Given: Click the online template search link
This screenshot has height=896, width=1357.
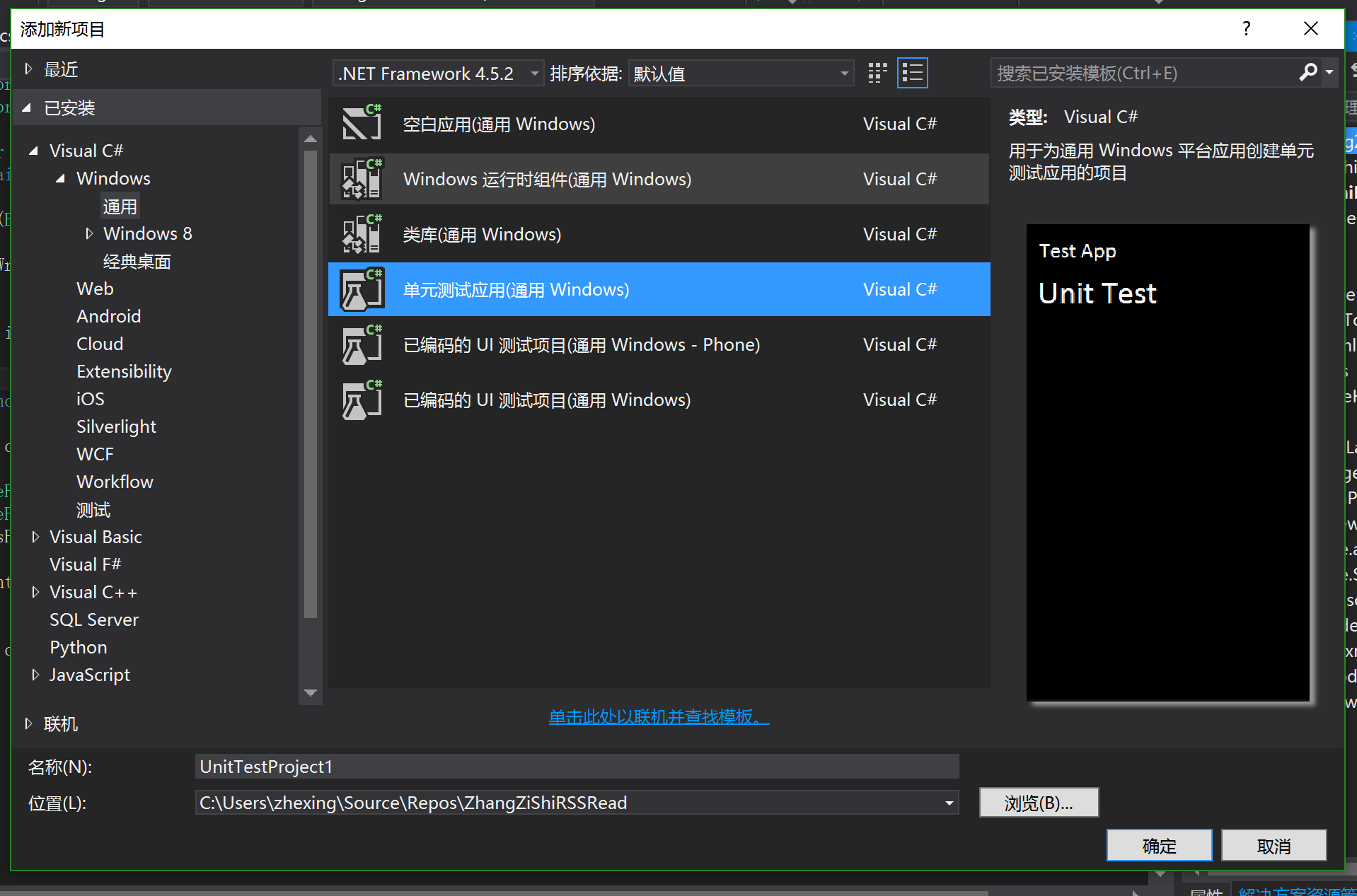Looking at the screenshot, I should 659,716.
